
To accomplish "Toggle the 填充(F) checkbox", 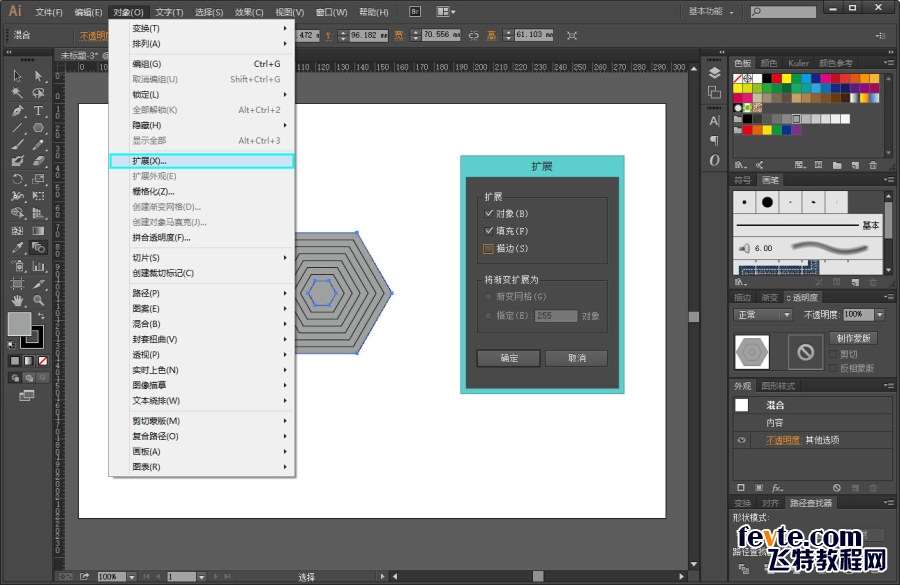I will [488, 230].
